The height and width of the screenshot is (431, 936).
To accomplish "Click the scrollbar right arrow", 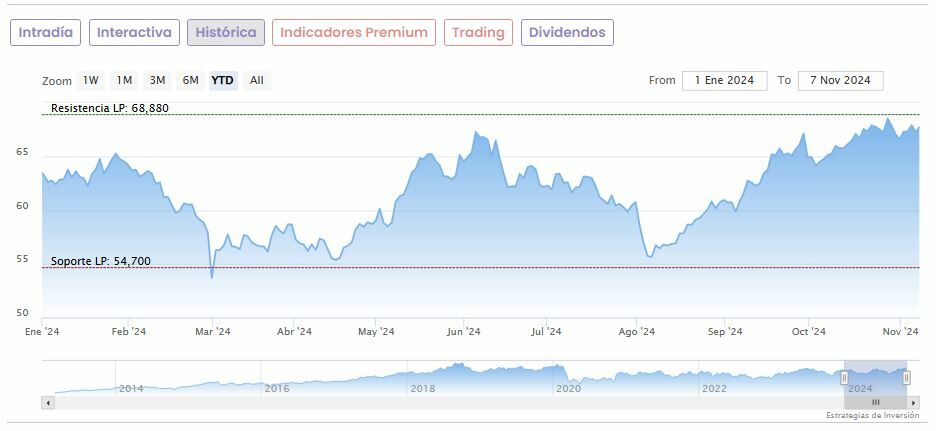I will (x=914, y=402).
